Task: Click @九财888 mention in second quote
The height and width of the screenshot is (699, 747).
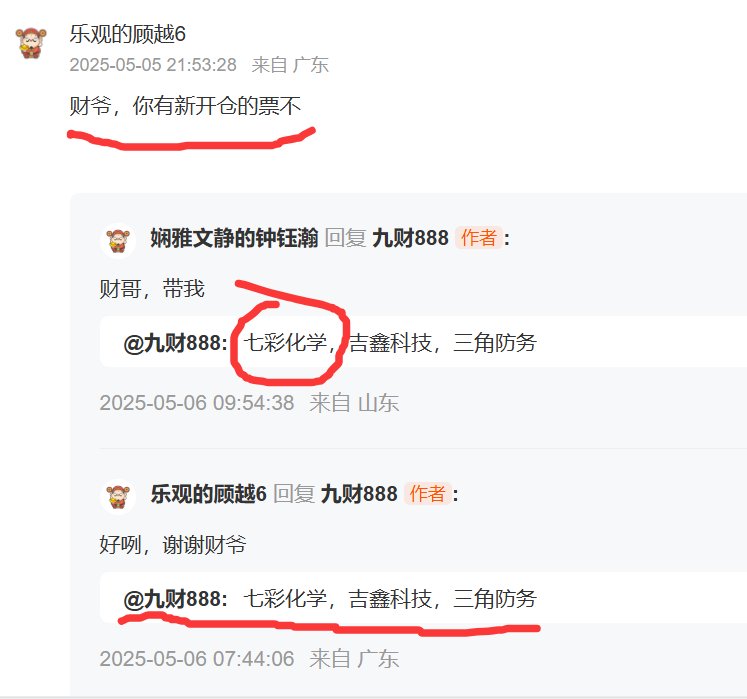Action: point(175,599)
